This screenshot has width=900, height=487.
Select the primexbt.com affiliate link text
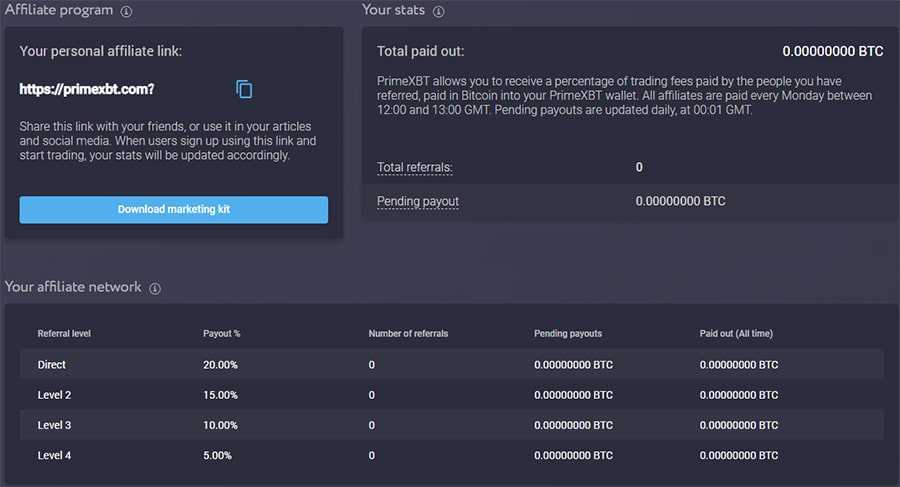pos(87,89)
